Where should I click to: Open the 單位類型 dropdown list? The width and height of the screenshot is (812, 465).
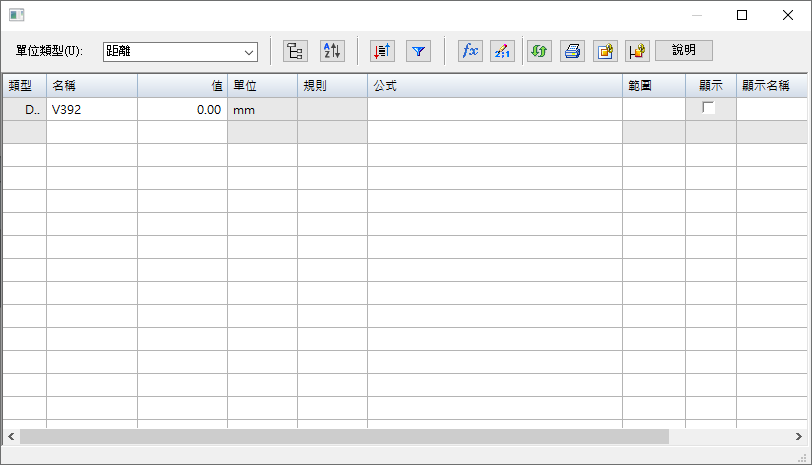[x=248, y=51]
